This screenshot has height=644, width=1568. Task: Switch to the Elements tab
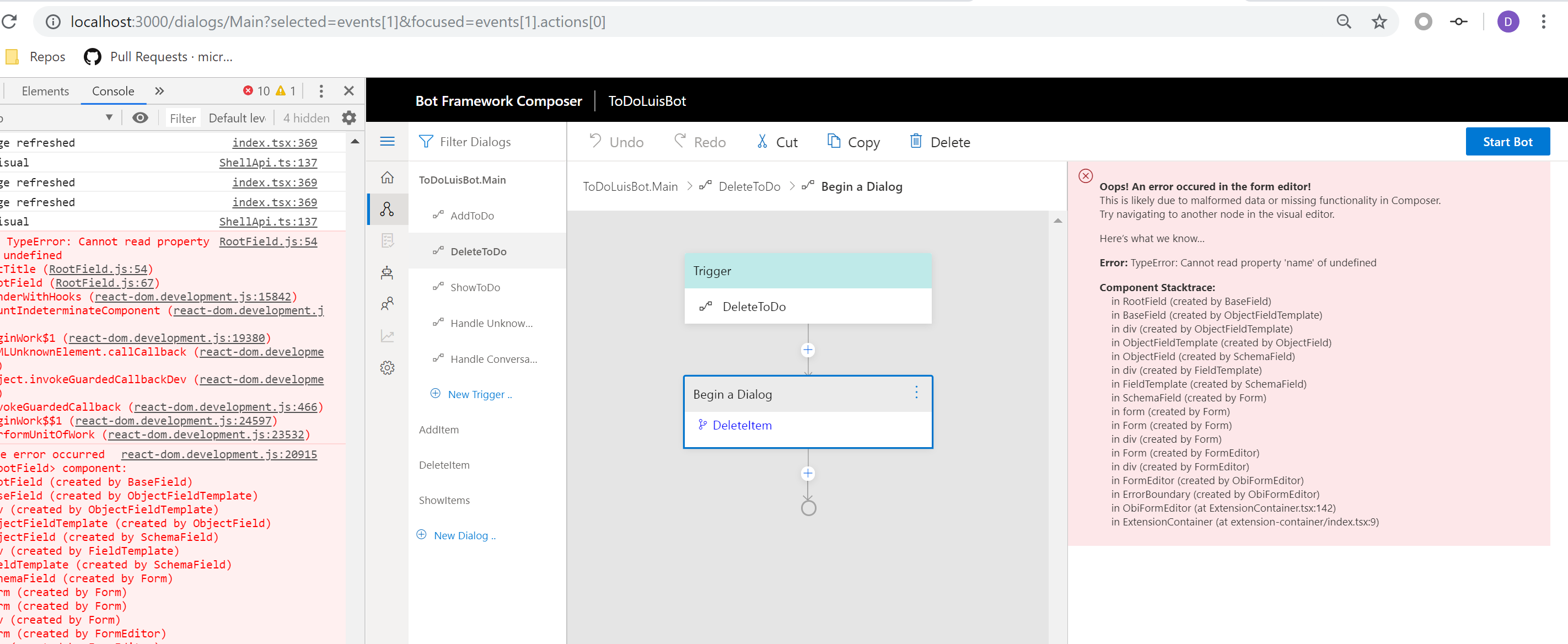pyautogui.click(x=45, y=92)
